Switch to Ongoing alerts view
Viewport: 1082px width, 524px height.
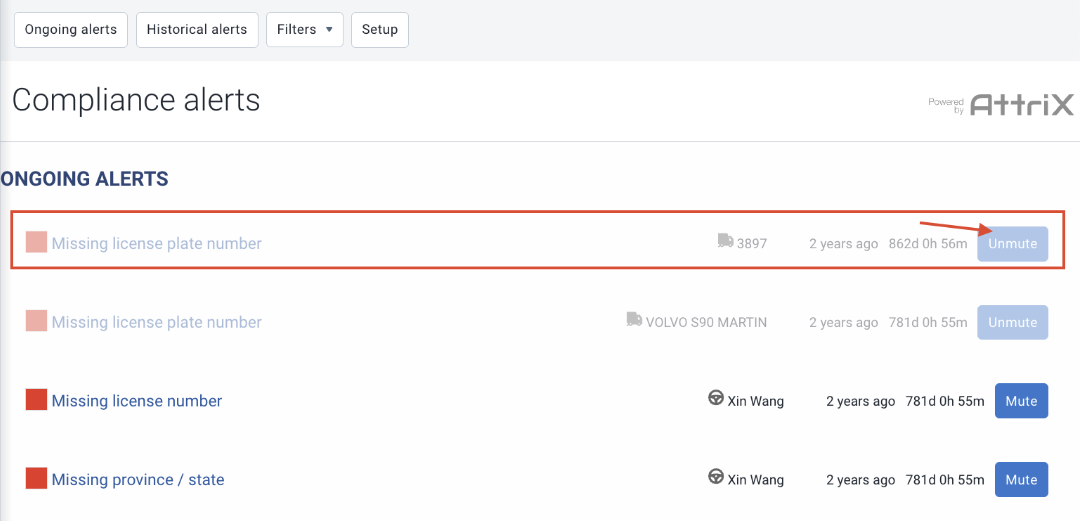71,30
